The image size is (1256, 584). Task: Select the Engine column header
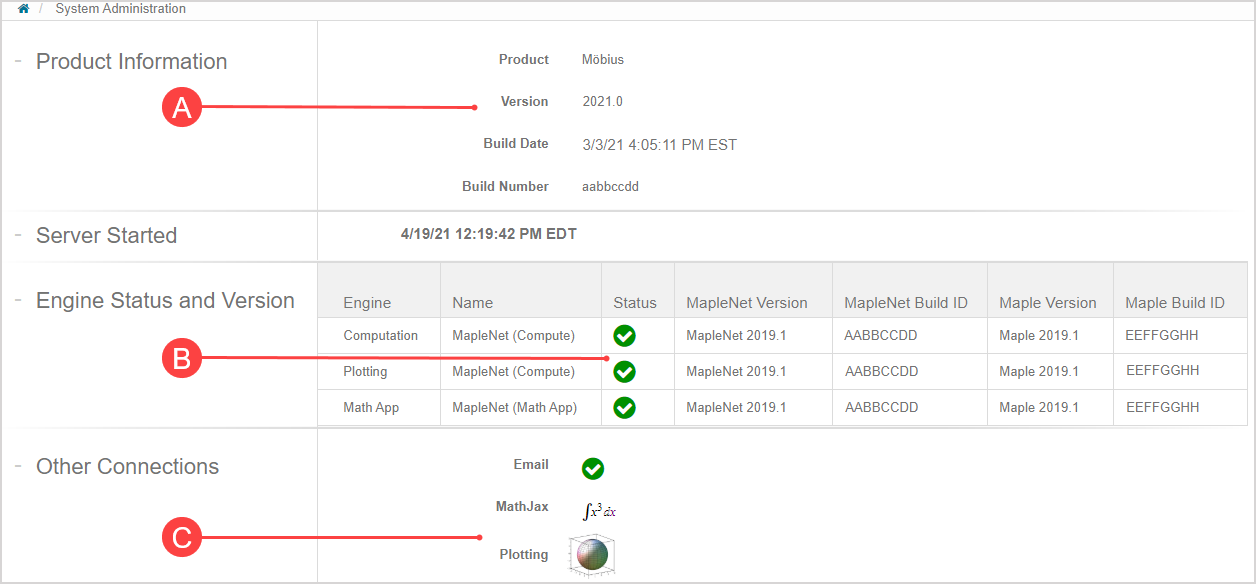367,302
